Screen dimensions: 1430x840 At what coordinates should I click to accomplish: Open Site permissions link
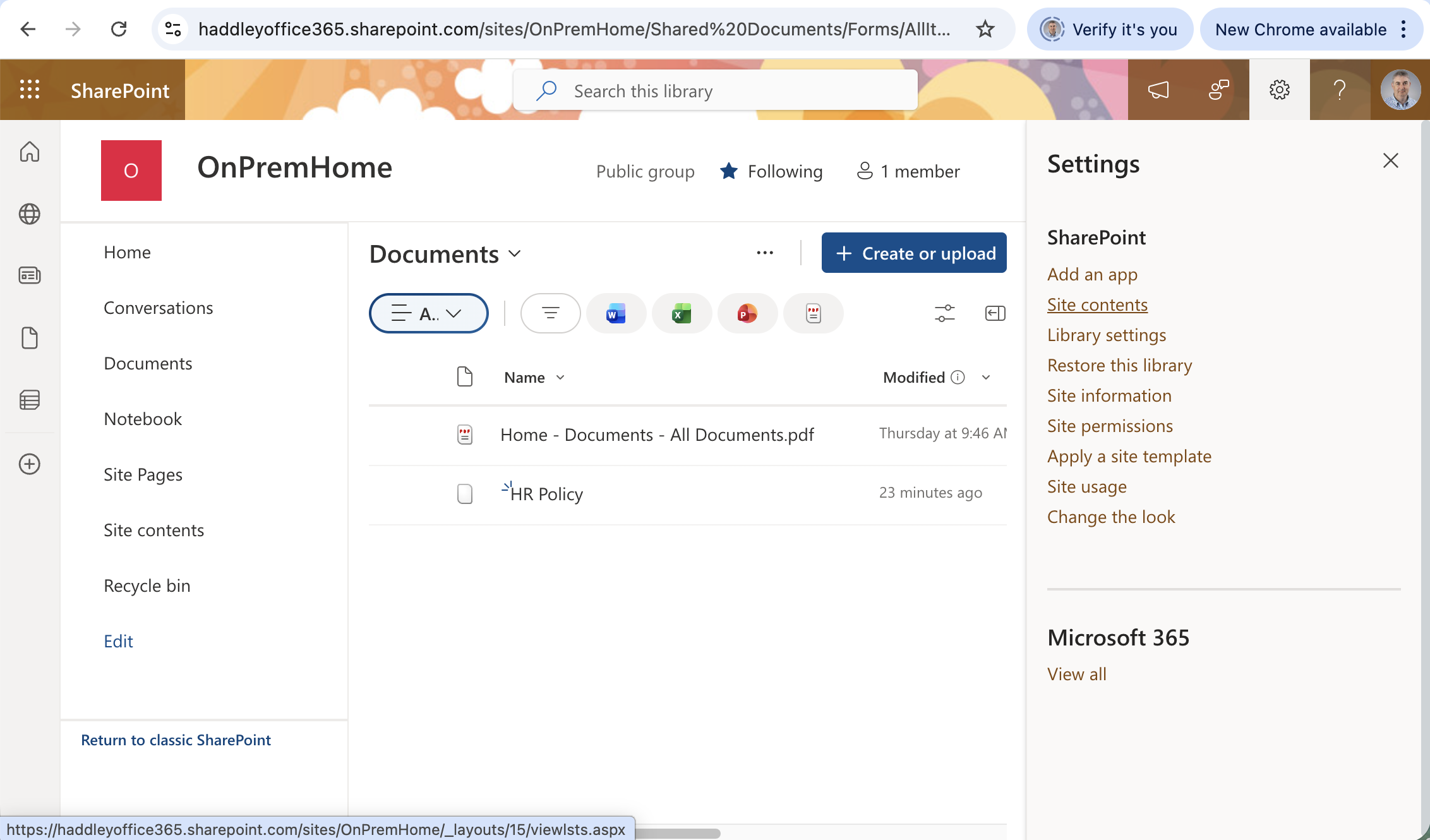[1110, 426]
